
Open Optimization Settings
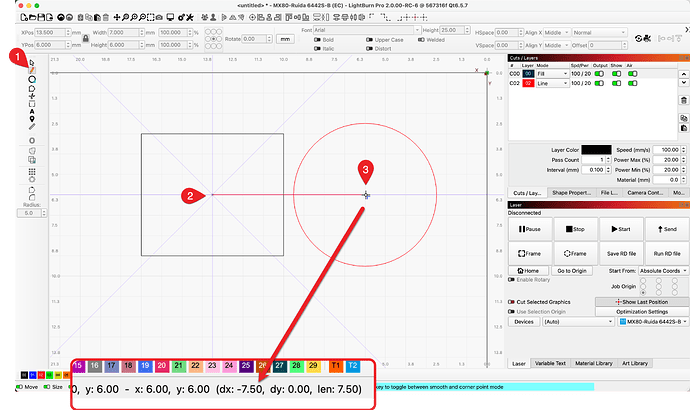tap(642, 311)
